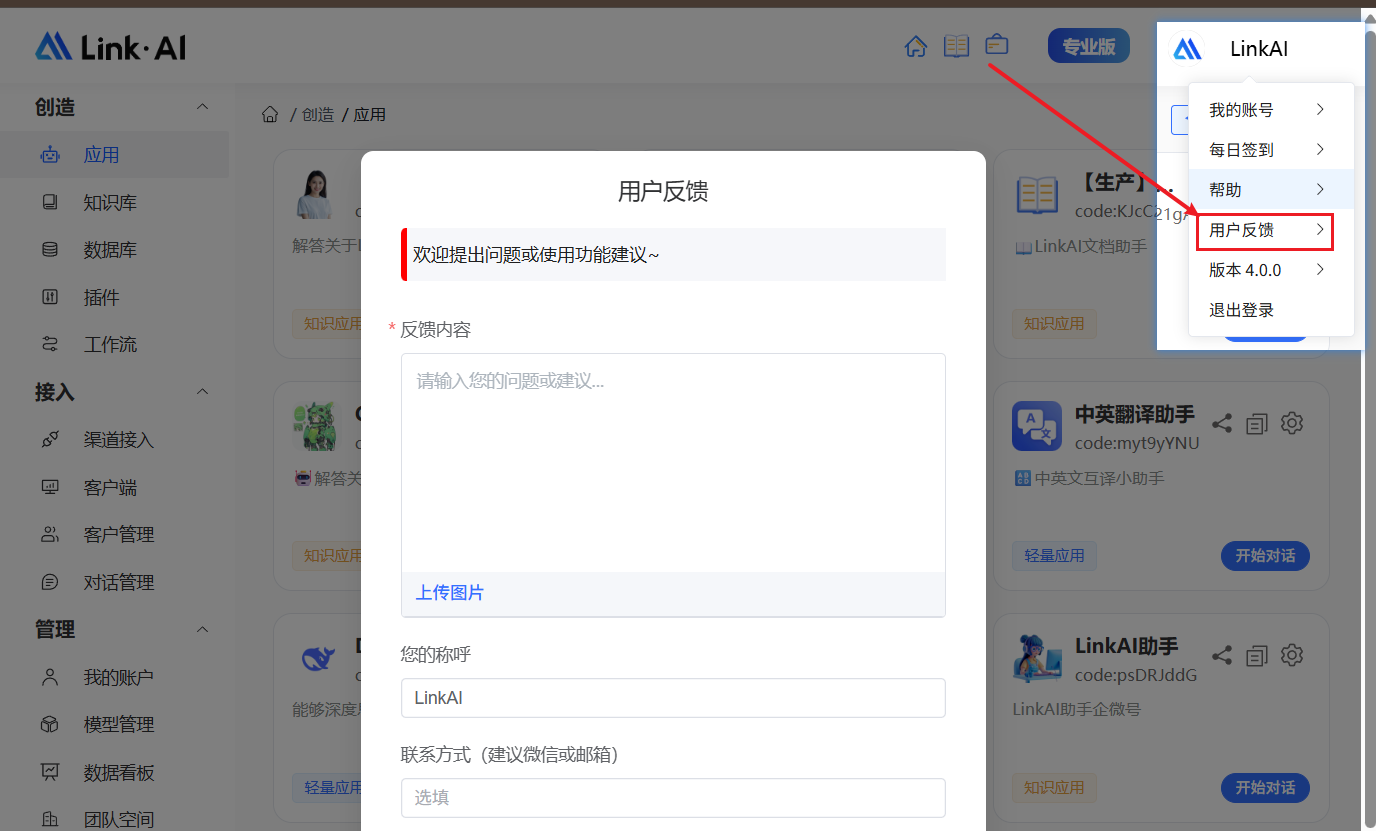
Task: Open 每日签到 from the account menu
Action: tap(1265, 150)
